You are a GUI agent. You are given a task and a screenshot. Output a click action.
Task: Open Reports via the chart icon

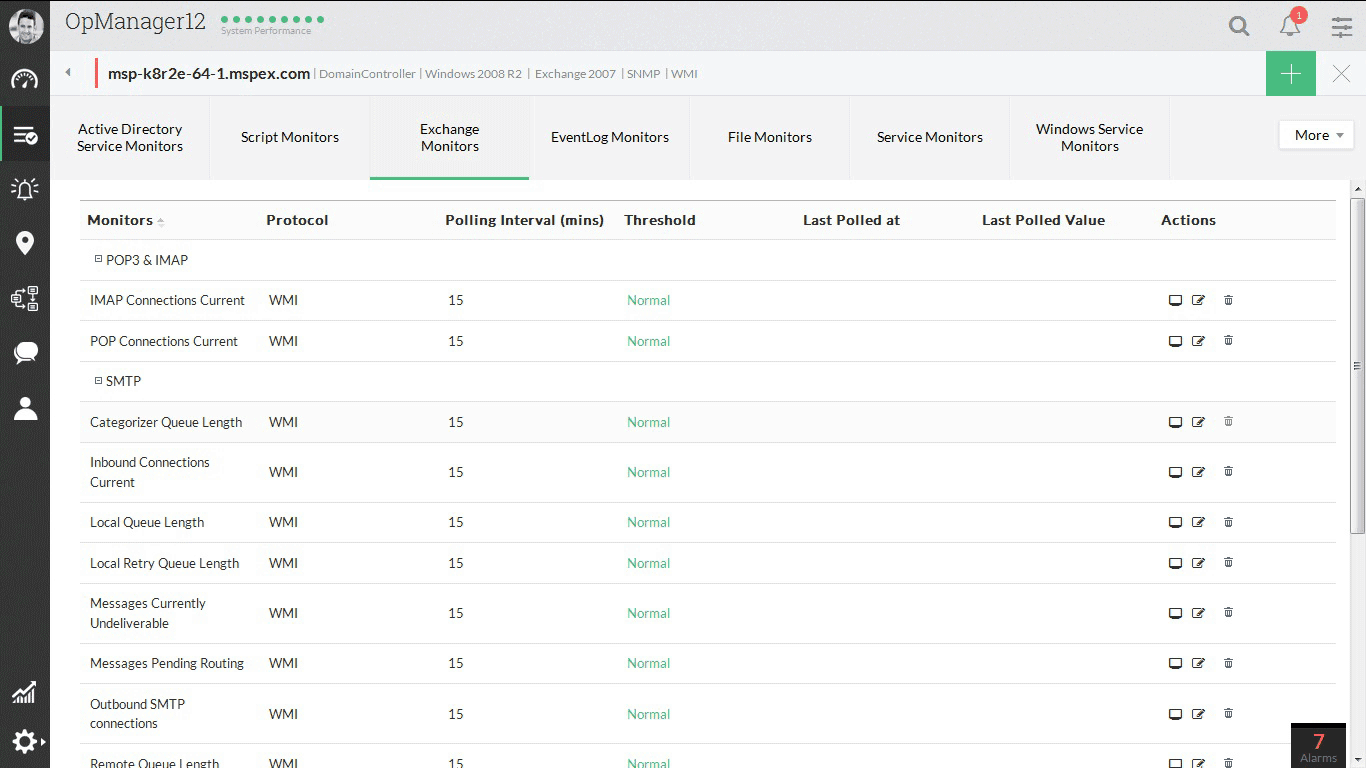[25, 692]
